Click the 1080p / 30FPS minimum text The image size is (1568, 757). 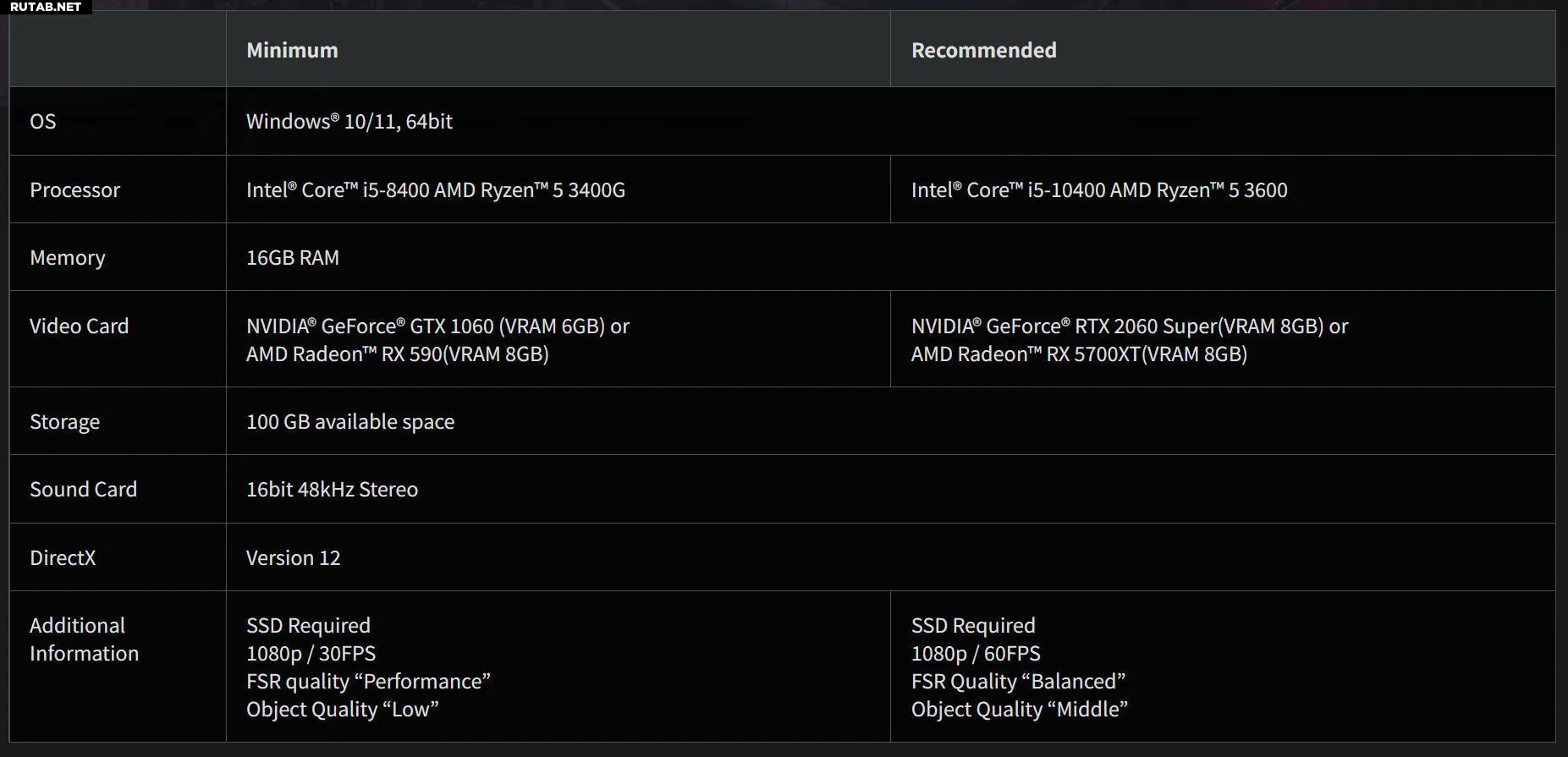pos(311,654)
